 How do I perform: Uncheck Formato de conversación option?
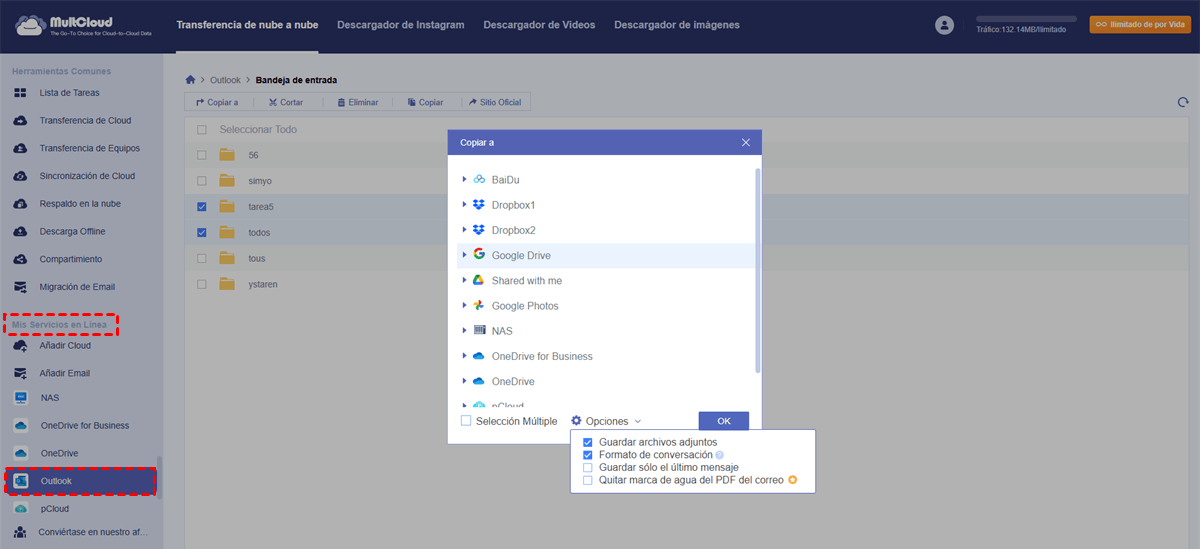coord(588,455)
